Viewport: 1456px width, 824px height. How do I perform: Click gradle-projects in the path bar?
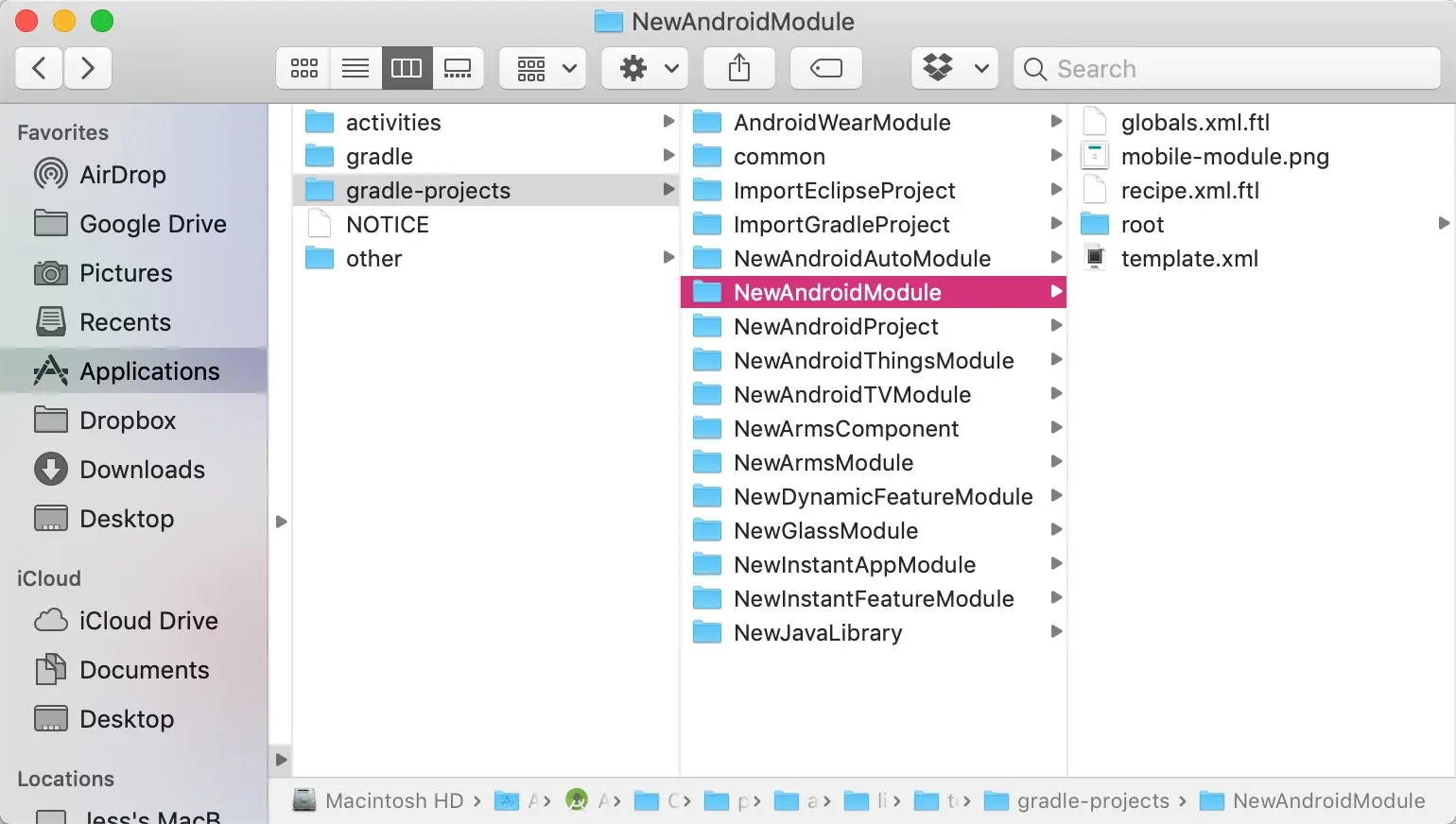(x=1077, y=800)
